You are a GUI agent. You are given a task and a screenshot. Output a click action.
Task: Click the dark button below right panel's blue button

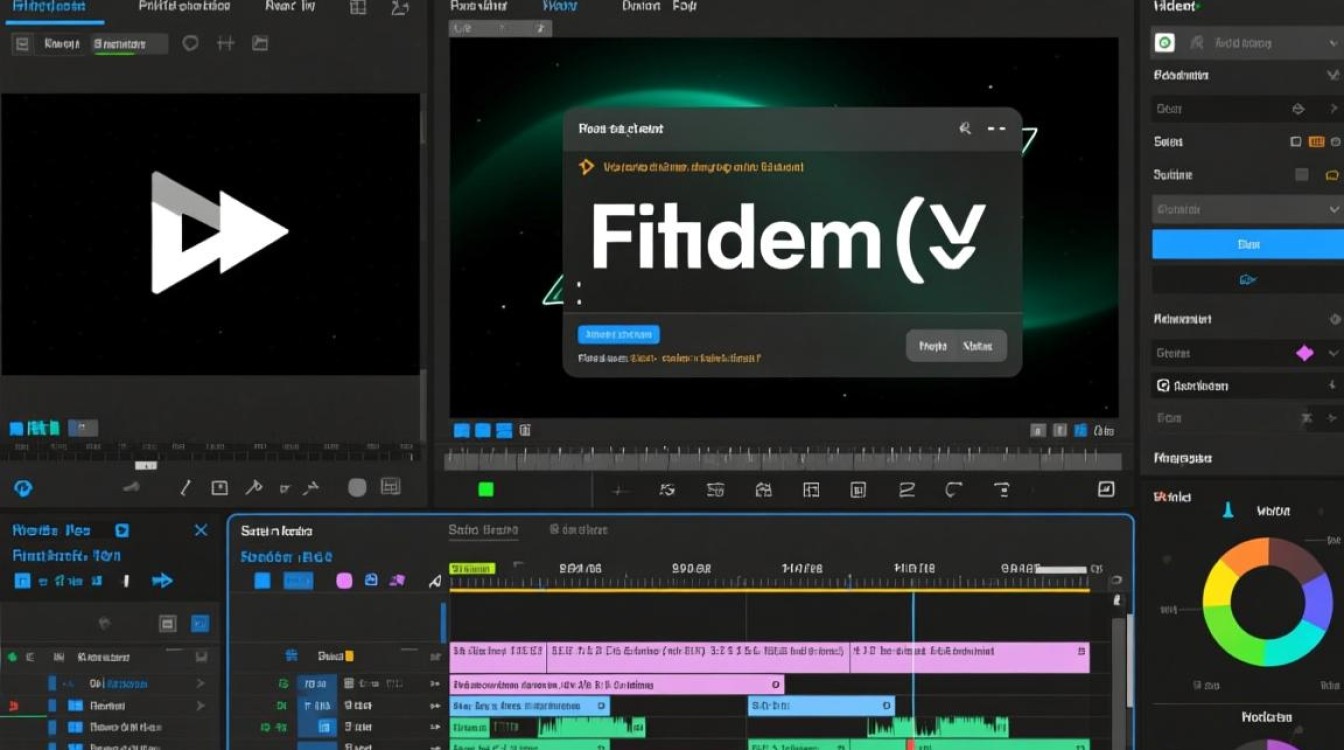coord(1248,279)
